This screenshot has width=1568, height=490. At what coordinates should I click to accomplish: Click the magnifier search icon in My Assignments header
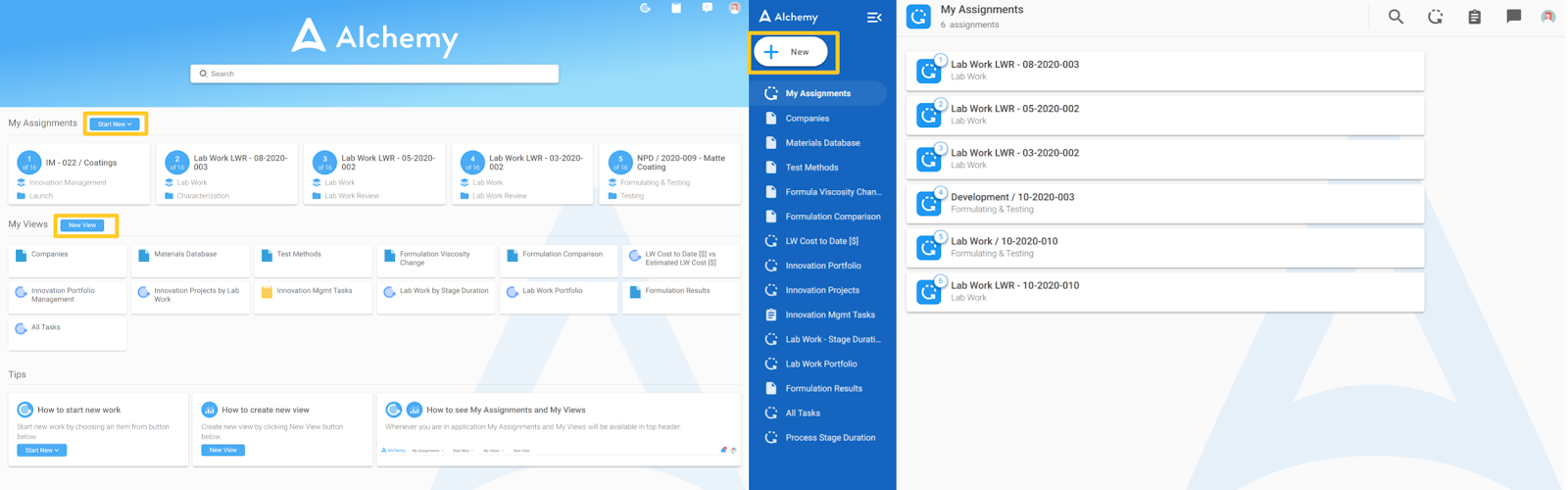click(x=1396, y=17)
